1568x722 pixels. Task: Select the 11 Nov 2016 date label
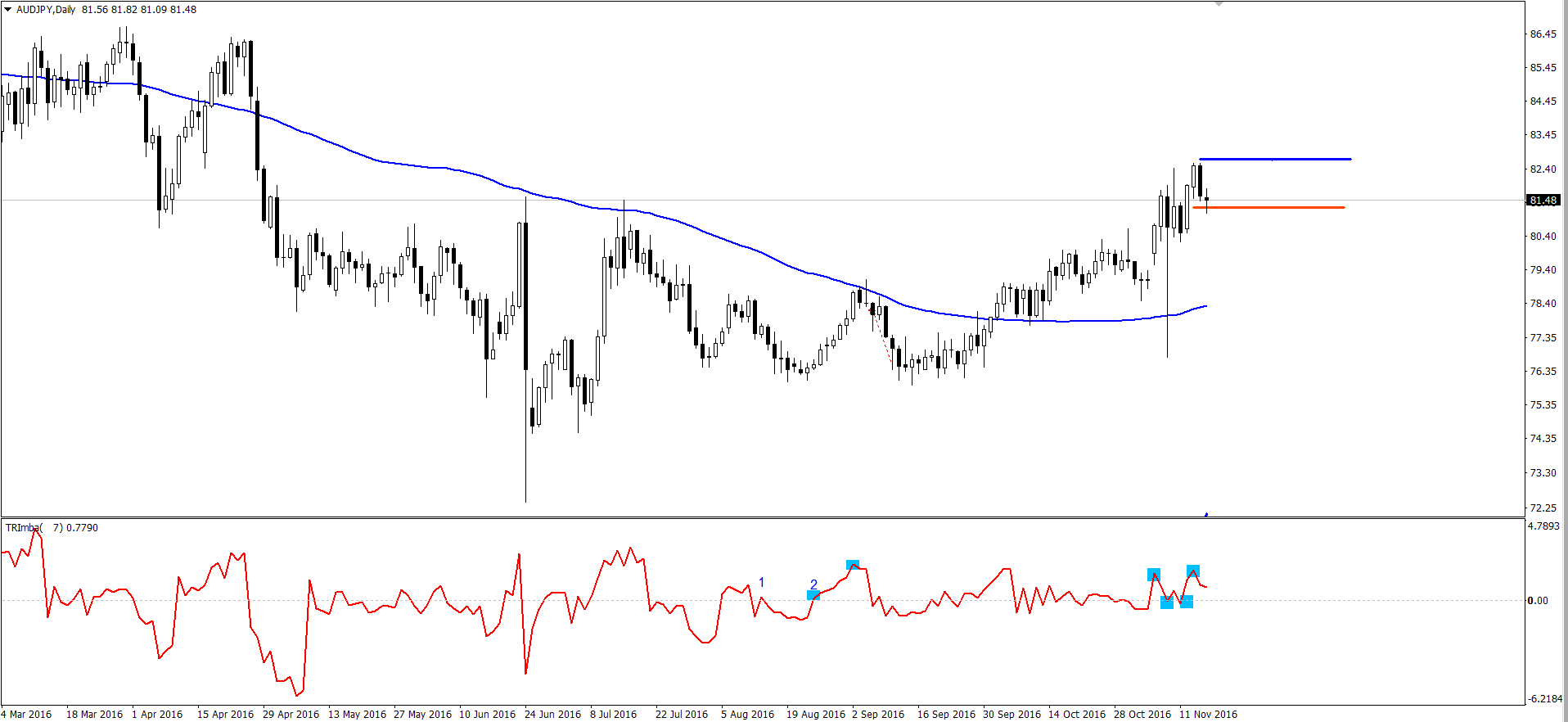[x=1209, y=715]
